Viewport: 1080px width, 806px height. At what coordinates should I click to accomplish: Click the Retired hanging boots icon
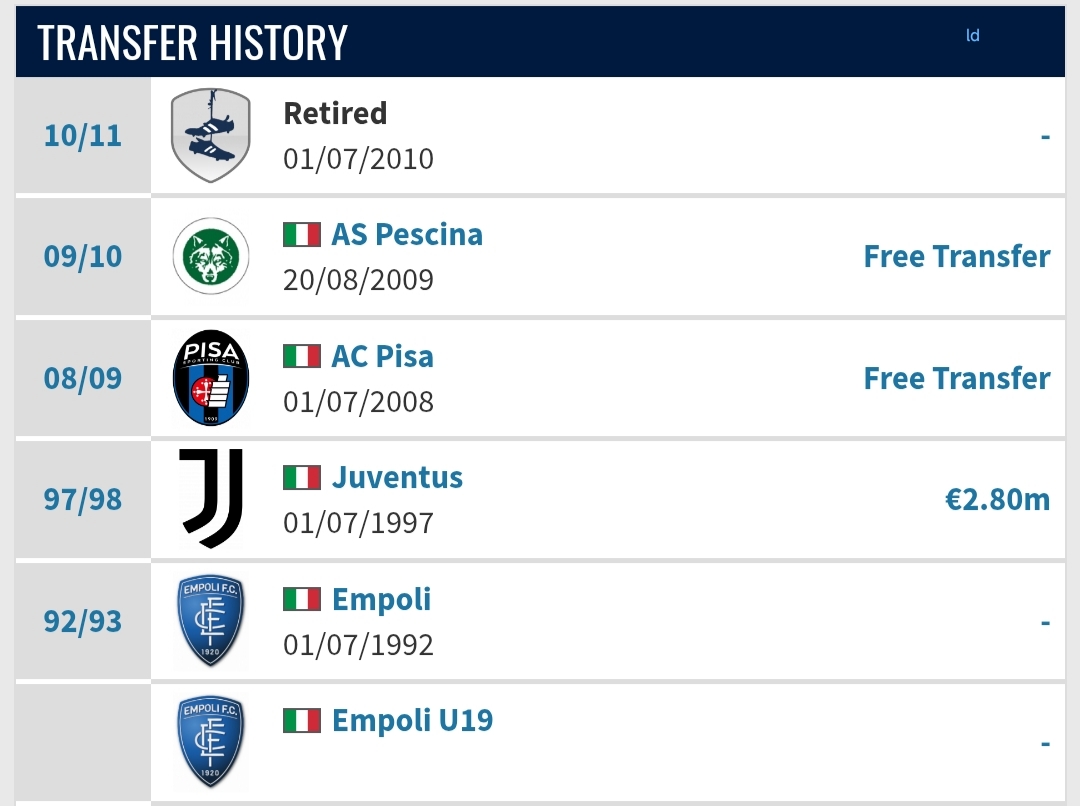pos(211,135)
